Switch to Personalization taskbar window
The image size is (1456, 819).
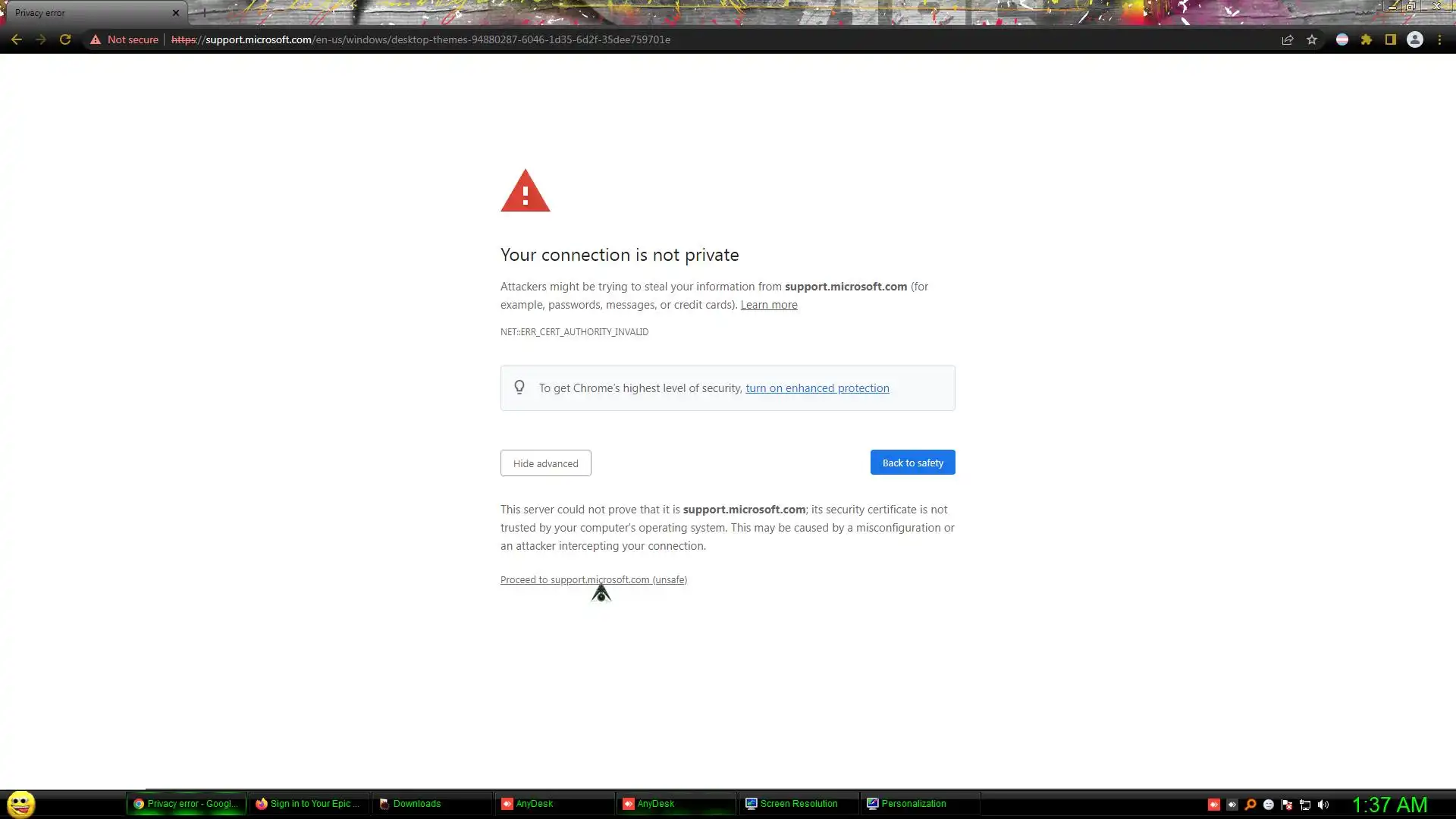(913, 804)
